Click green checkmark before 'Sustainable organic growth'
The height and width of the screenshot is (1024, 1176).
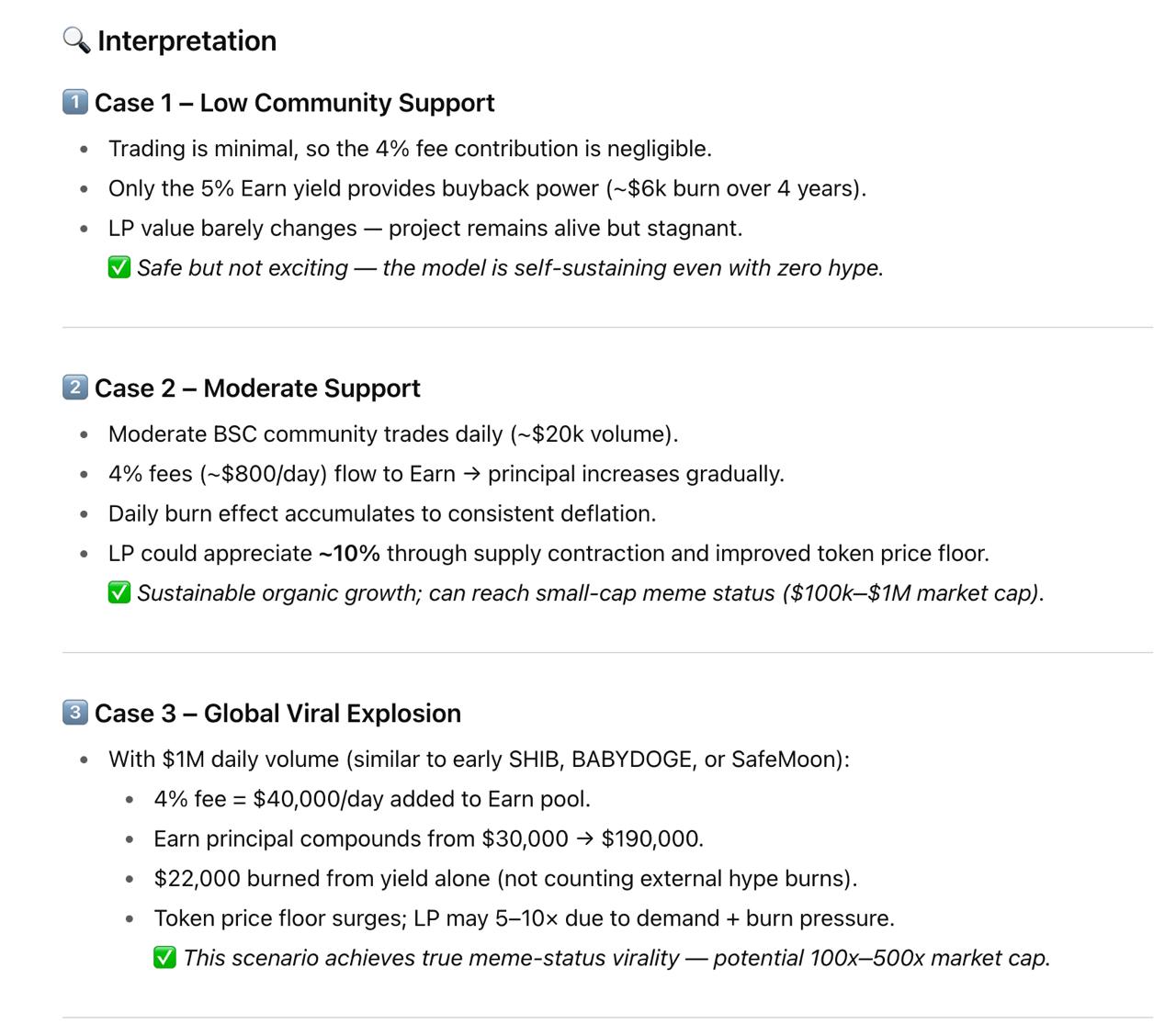119,593
